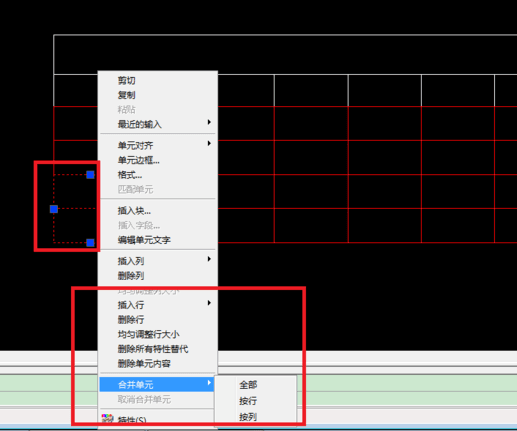Click 编辑单元文字 menu item
This screenshot has width=517, height=431.
[144, 240]
